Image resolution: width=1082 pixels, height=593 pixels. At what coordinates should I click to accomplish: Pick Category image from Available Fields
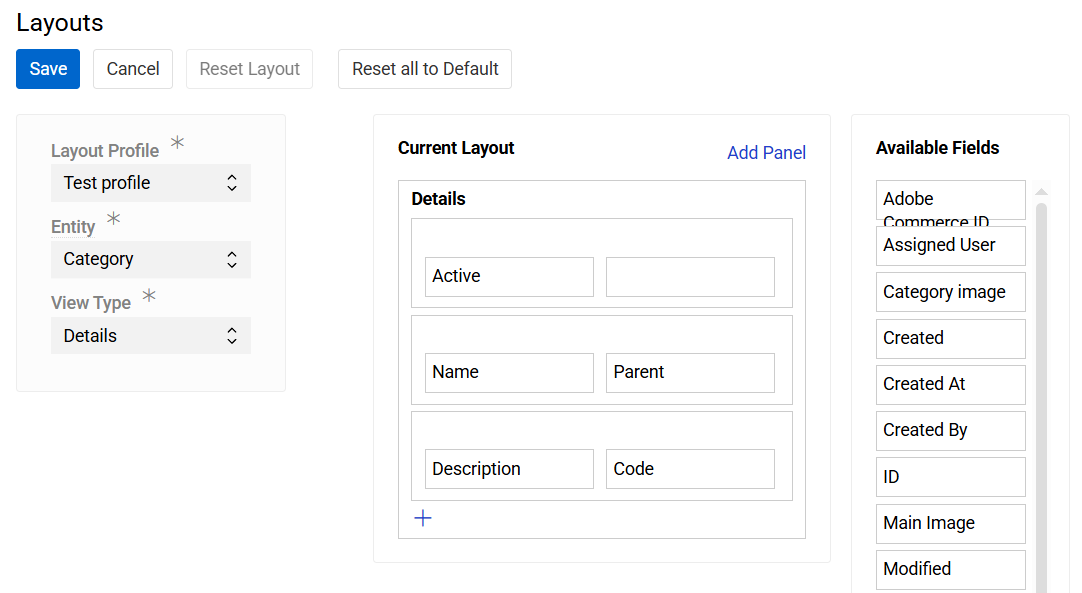click(x=950, y=291)
